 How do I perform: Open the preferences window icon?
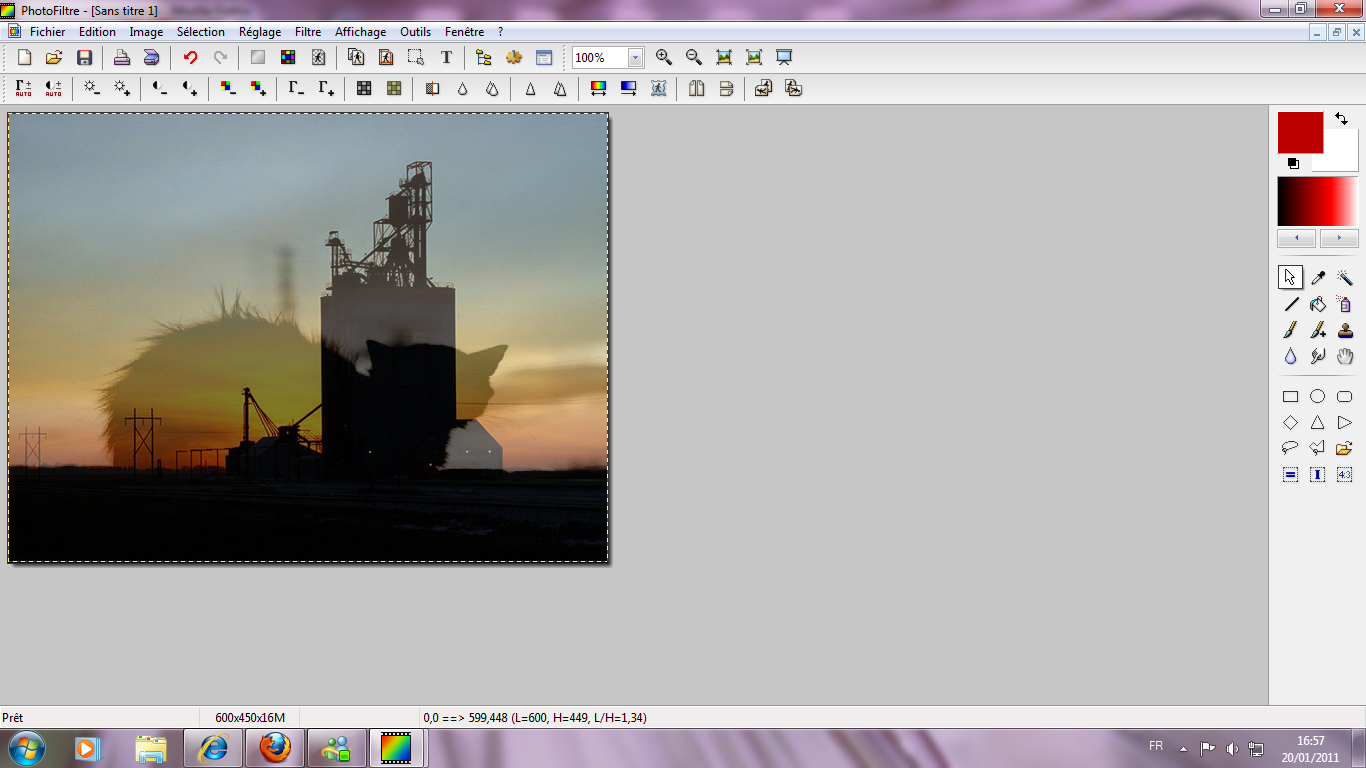point(544,58)
